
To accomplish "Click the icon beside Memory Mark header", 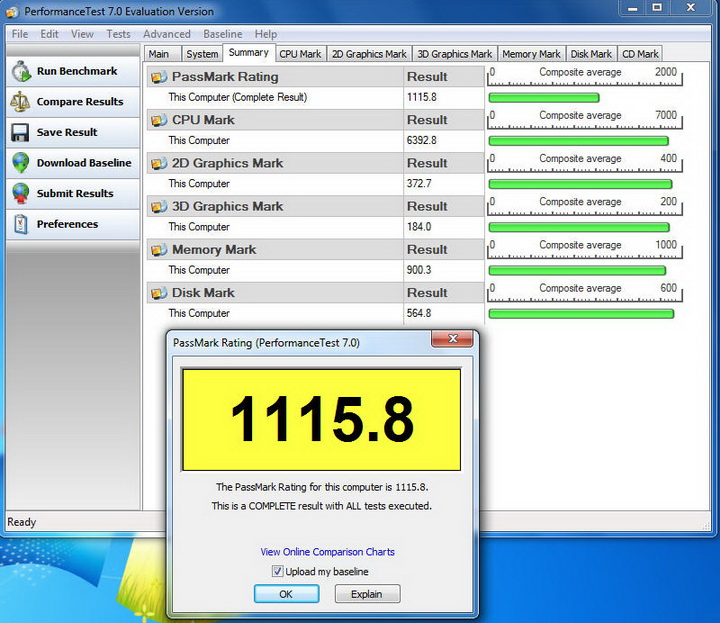I will tap(159, 250).
